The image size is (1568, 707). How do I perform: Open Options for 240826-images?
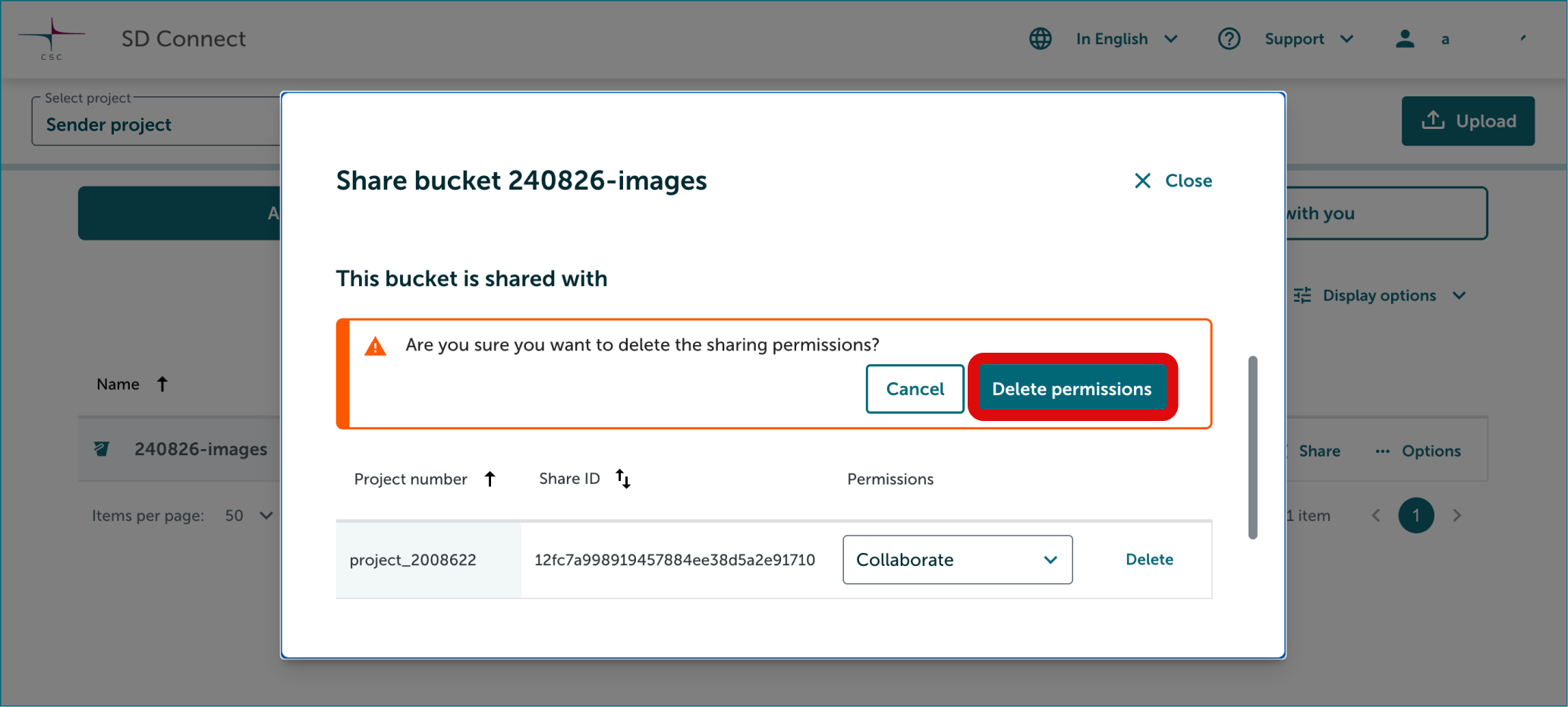[x=1418, y=451]
